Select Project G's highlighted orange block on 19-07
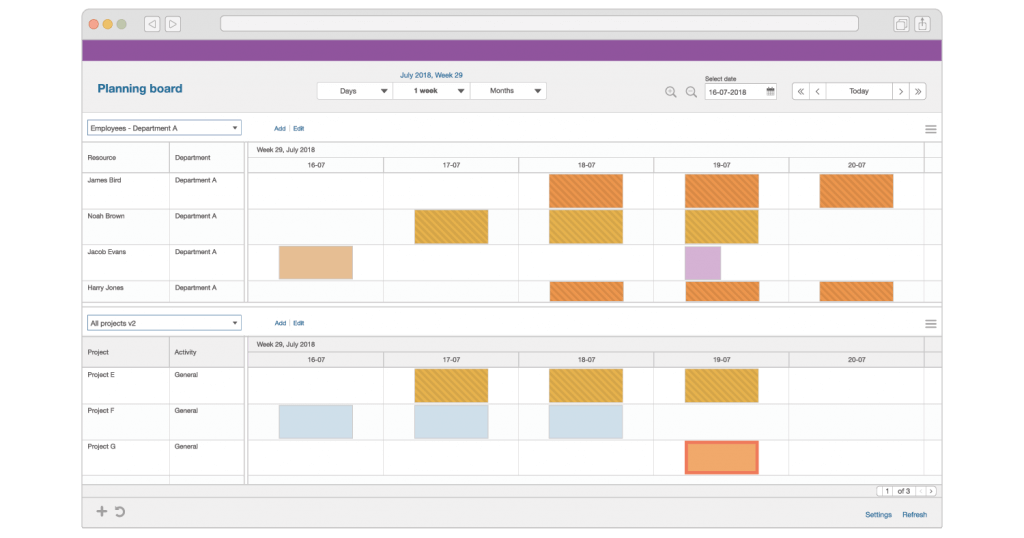This screenshot has height=538, width=1024. tap(721, 457)
